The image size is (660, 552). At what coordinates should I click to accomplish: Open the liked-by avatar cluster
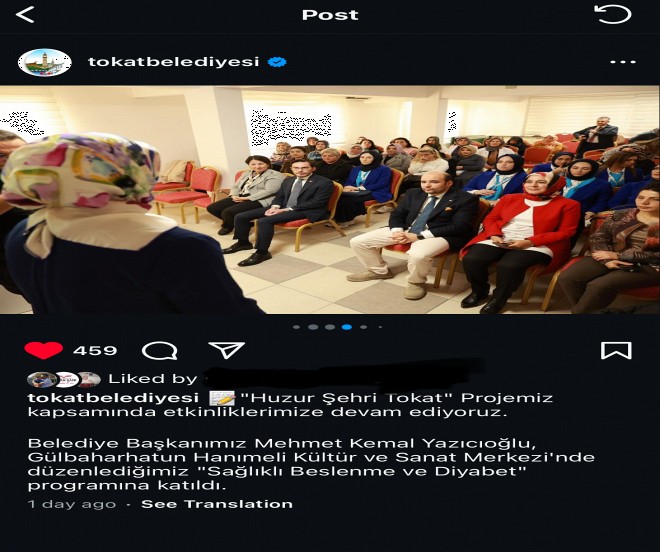64,379
